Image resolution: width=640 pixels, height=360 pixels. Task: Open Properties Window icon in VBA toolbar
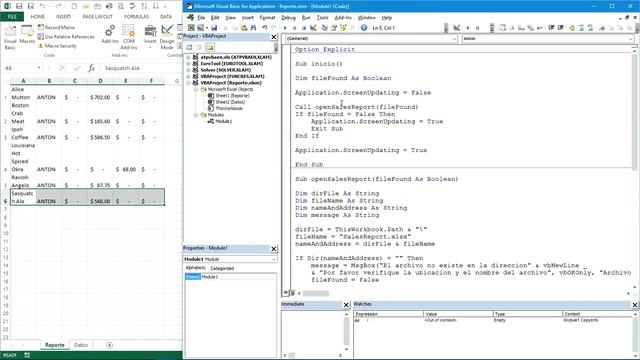pos(333,28)
